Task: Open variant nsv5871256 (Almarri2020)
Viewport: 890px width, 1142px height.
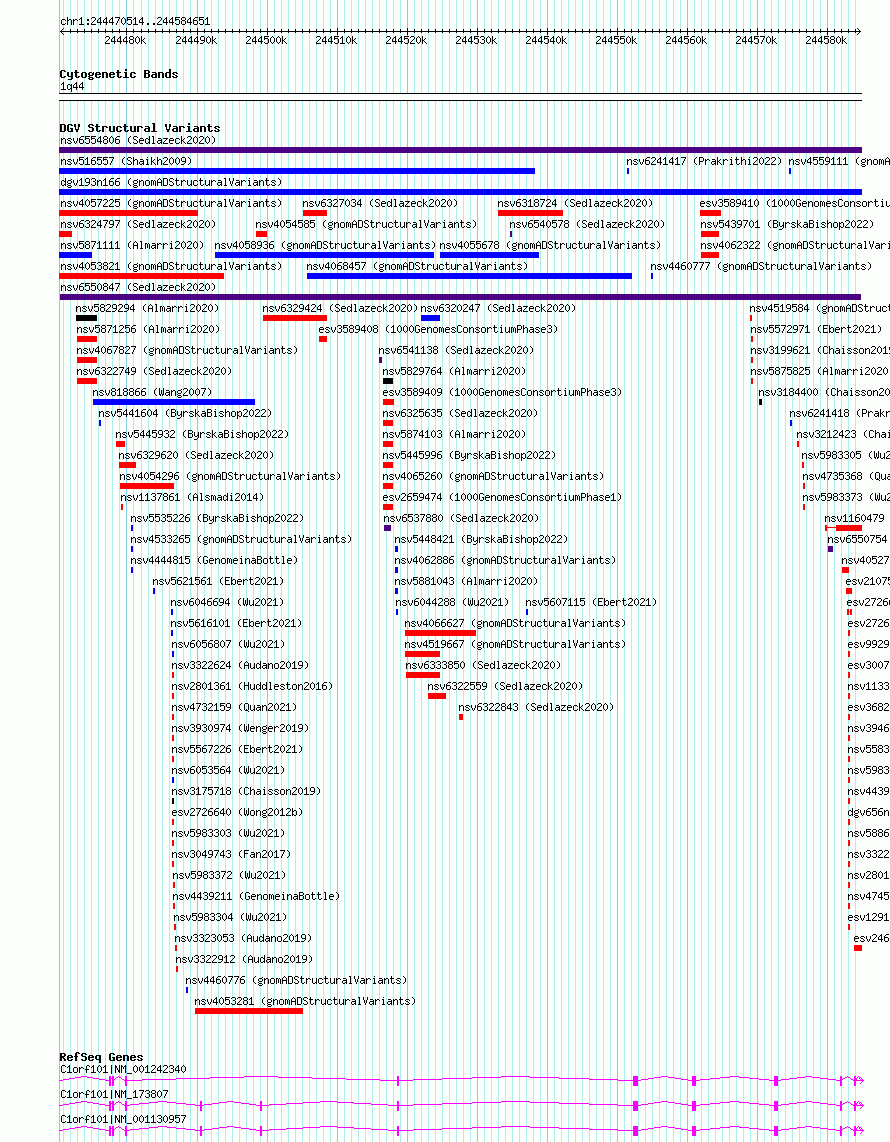Action: point(148,329)
